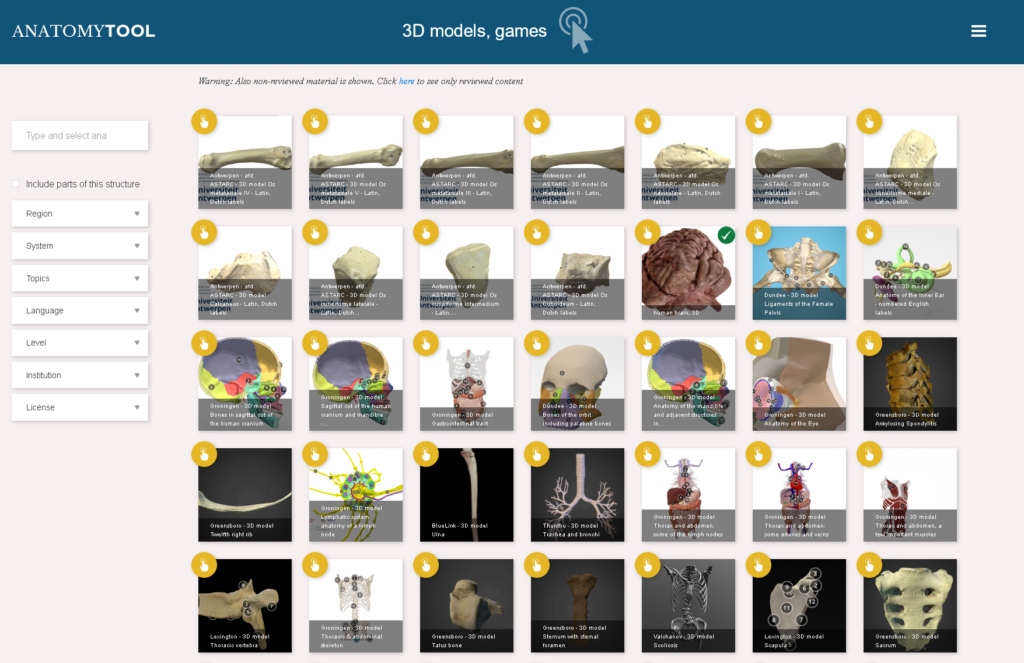The width and height of the screenshot is (1024, 663).
Task: Click the hand icon on Trachea and bronchi
Action: pos(536,455)
